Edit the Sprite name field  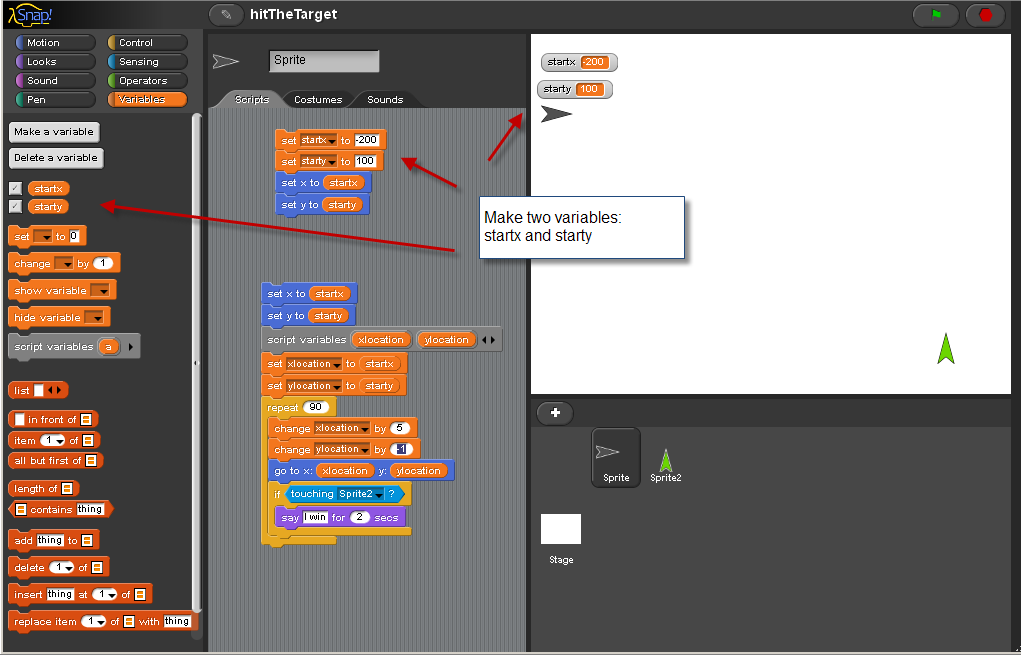click(x=324, y=61)
